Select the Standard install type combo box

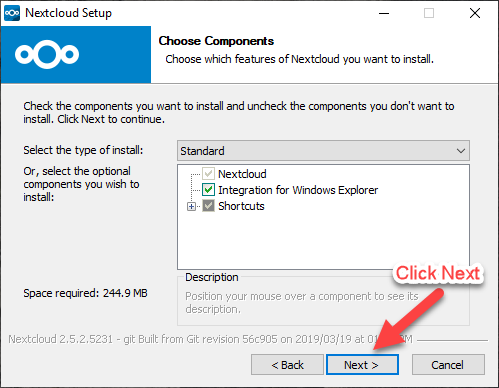coord(323,151)
